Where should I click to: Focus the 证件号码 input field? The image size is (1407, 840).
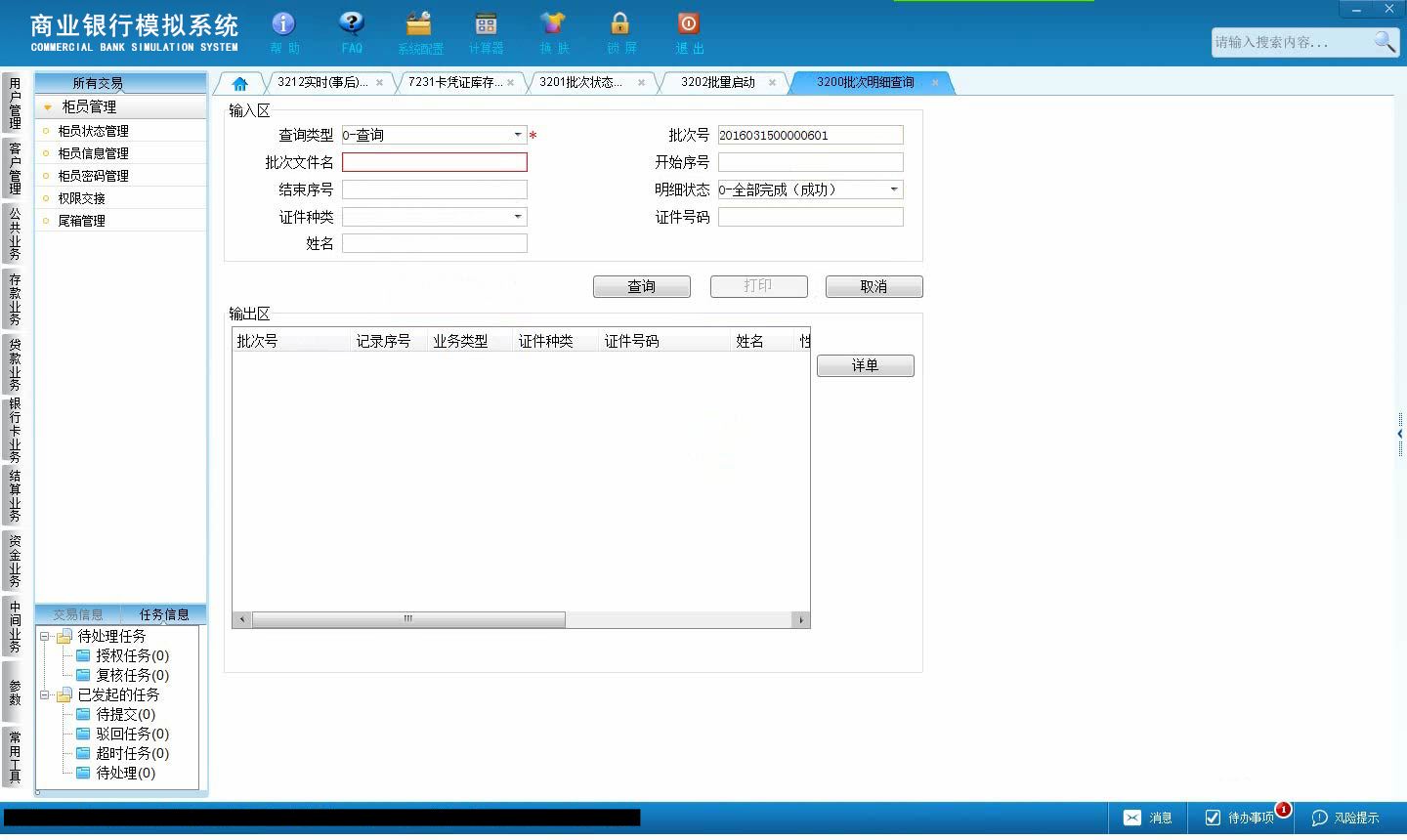click(811, 217)
